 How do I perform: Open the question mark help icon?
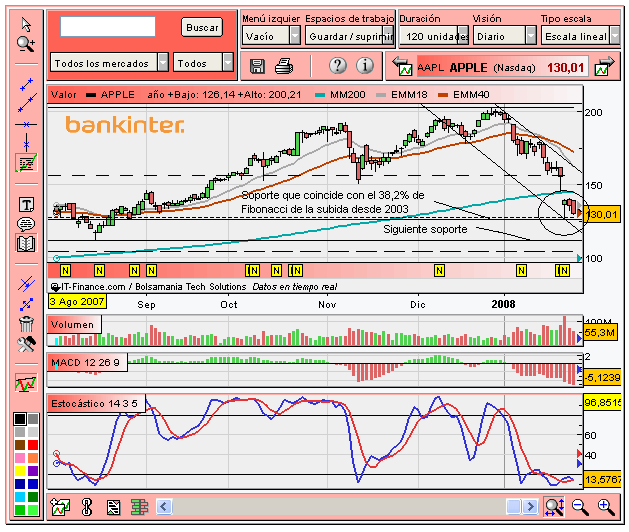pyautogui.click(x=338, y=65)
